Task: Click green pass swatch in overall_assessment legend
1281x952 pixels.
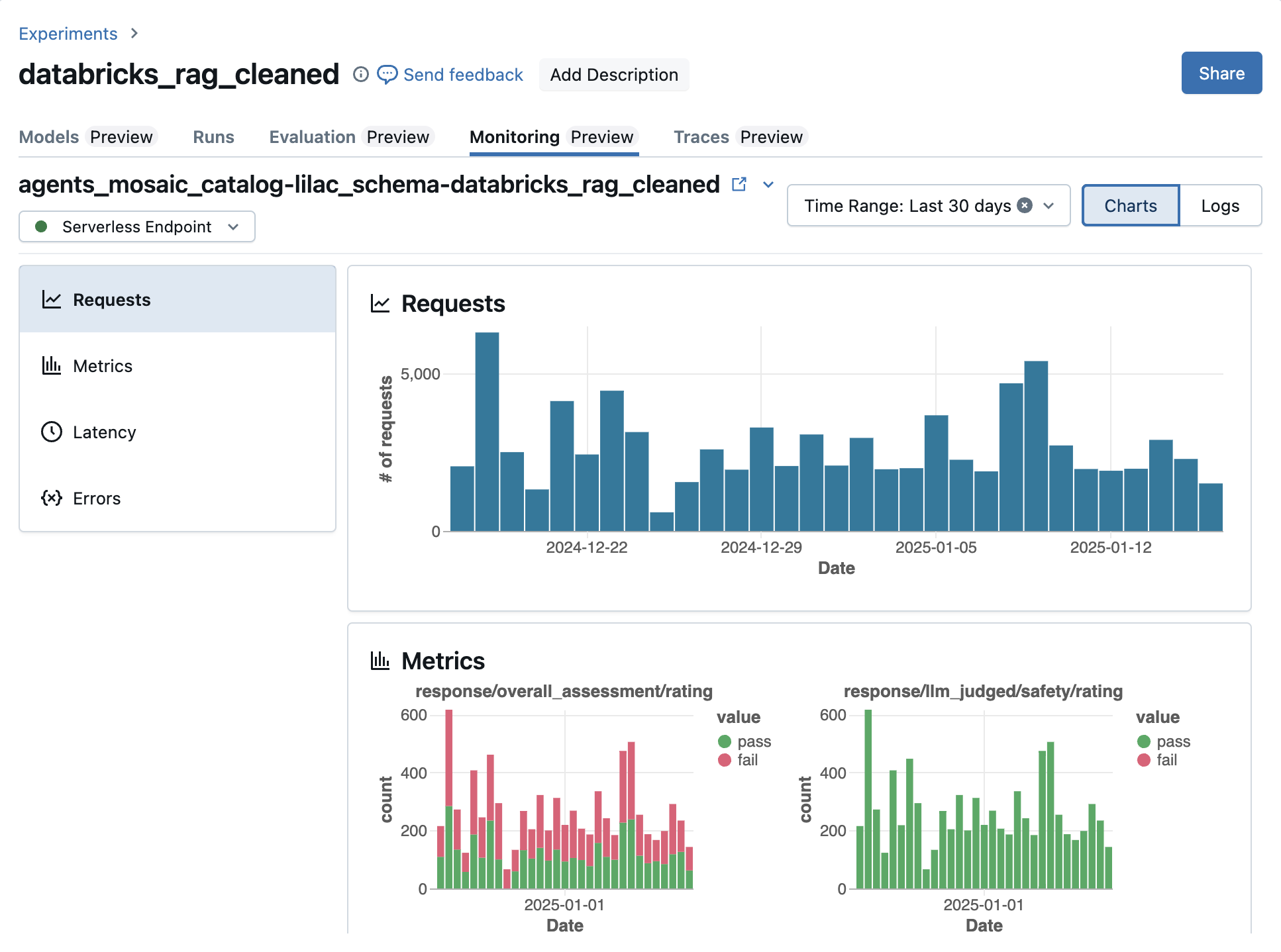Action: 725,741
